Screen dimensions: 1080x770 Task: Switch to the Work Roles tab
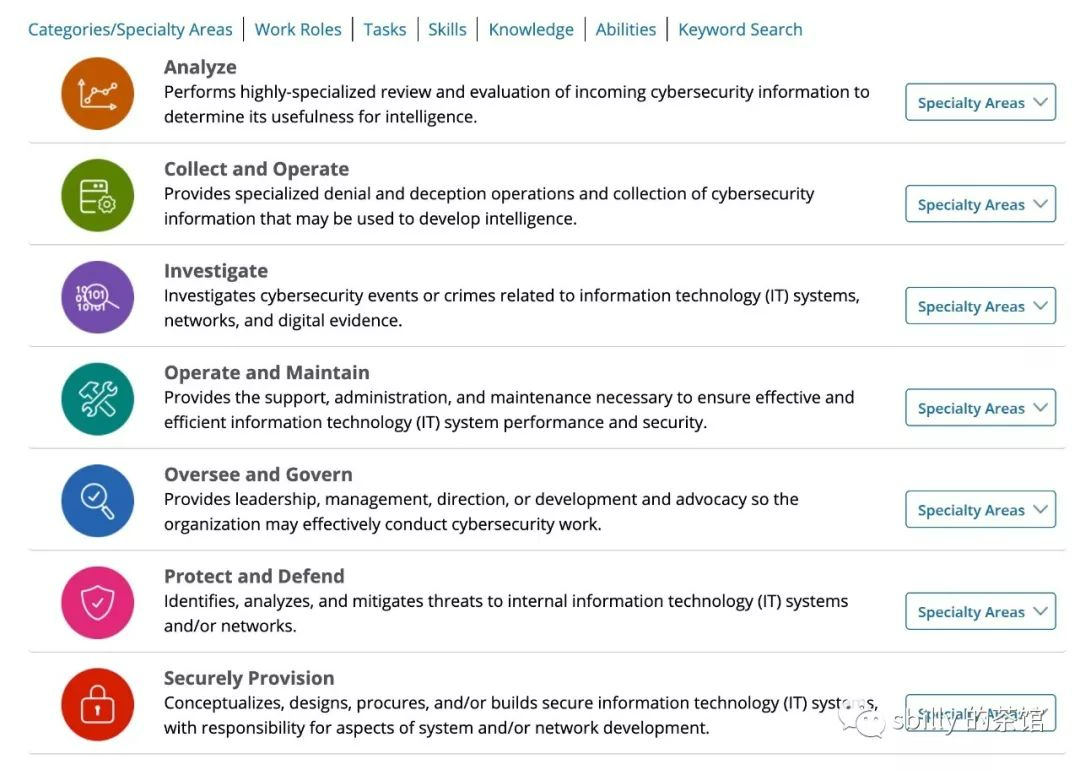[x=298, y=29]
